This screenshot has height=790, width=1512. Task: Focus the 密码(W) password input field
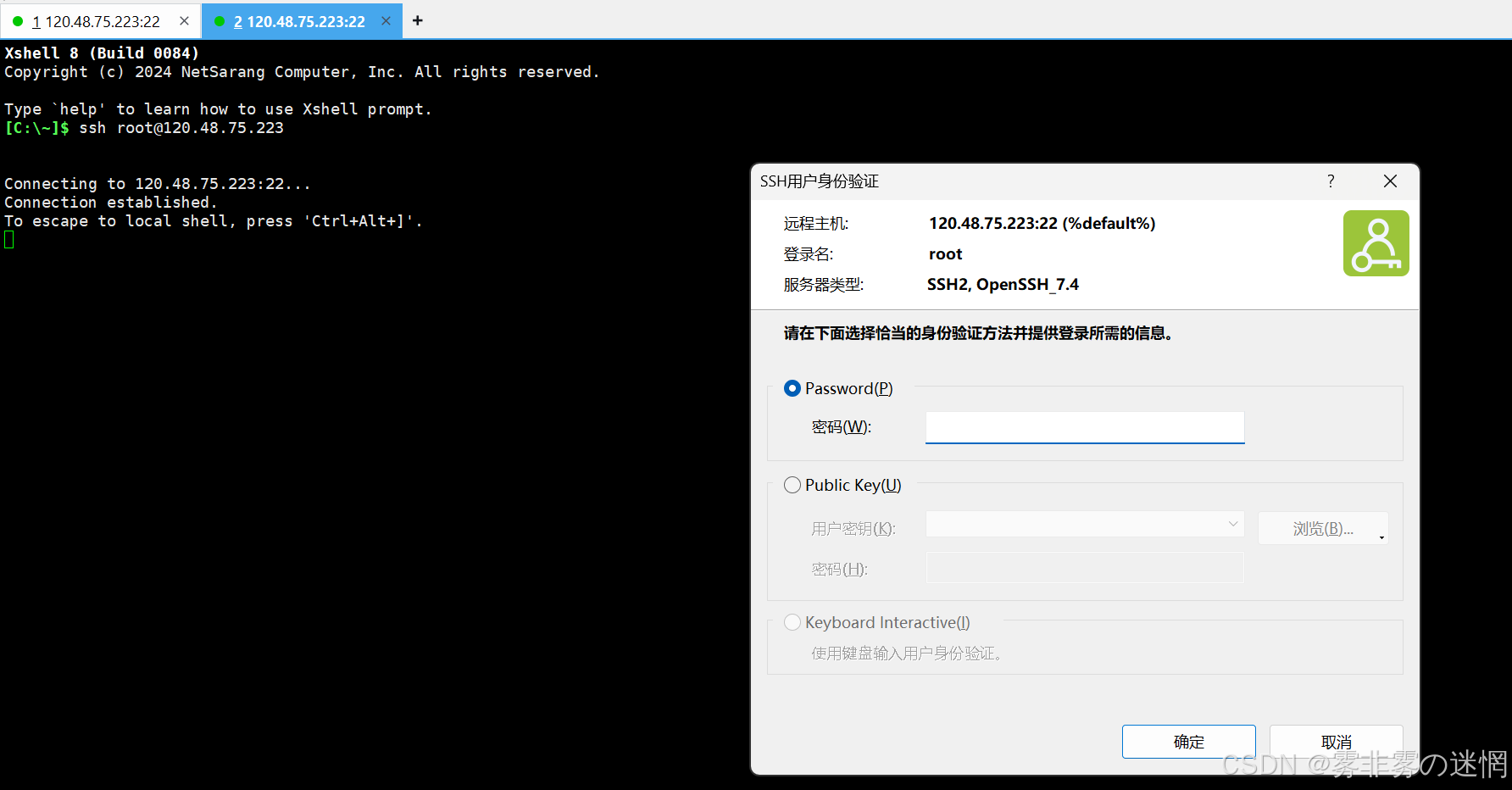[x=1084, y=427]
